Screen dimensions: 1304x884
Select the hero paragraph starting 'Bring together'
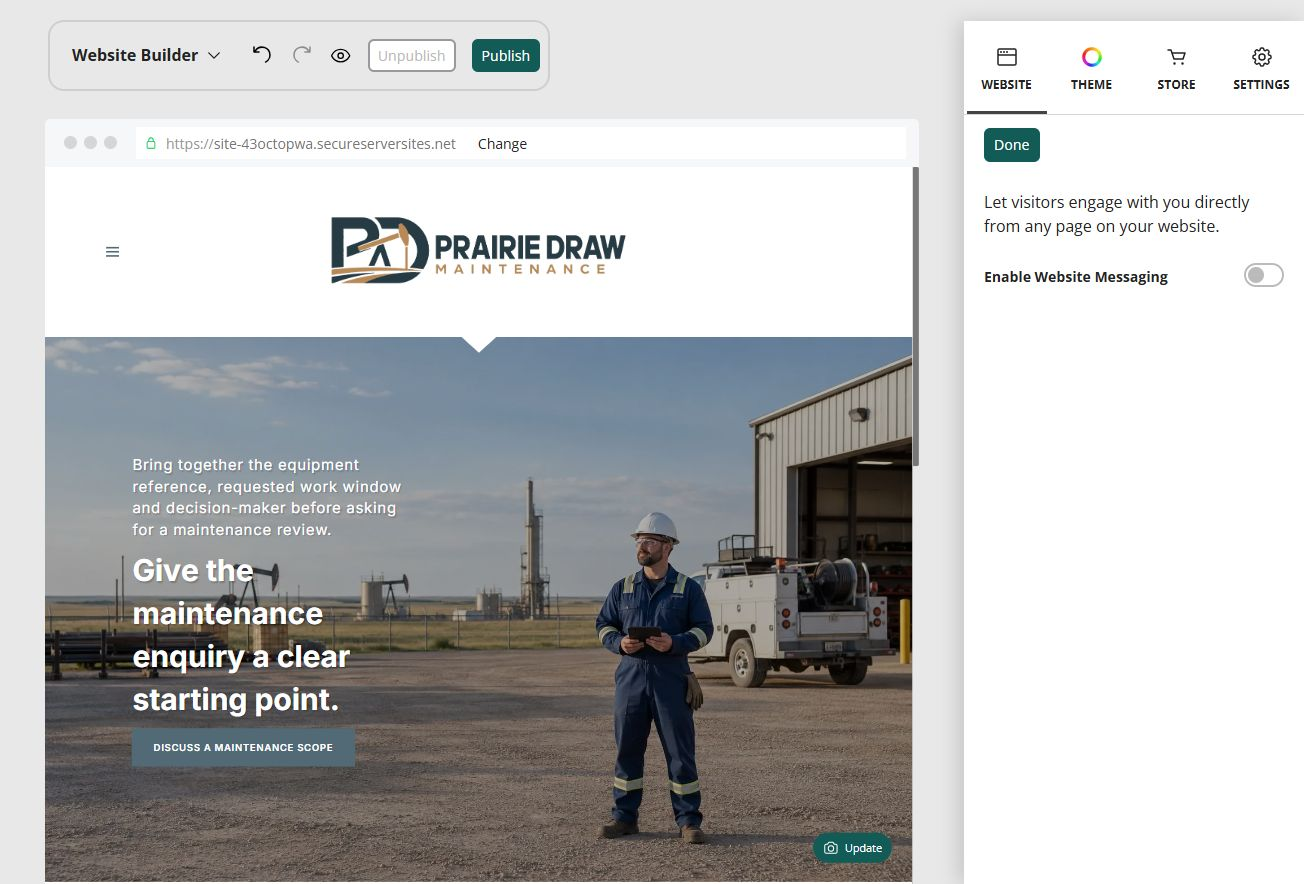pyautogui.click(x=267, y=497)
